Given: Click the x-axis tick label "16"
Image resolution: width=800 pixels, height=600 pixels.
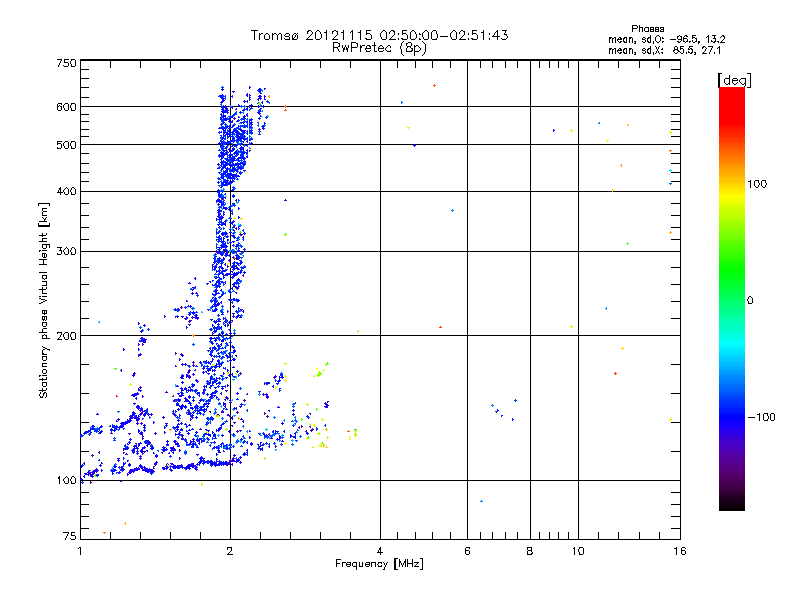Looking at the screenshot, I should point(680,551).
